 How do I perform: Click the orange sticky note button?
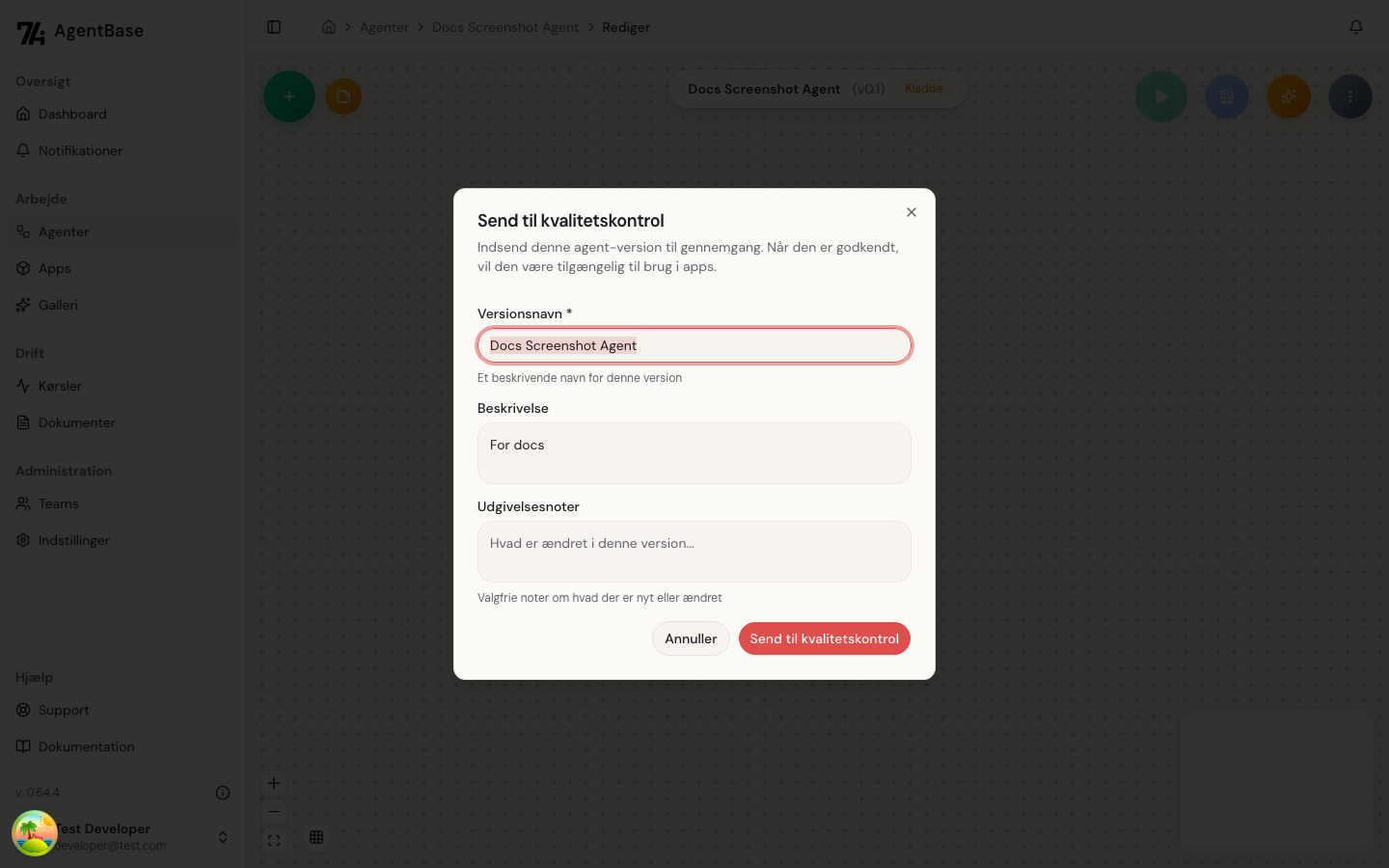[x=343, y=96]
